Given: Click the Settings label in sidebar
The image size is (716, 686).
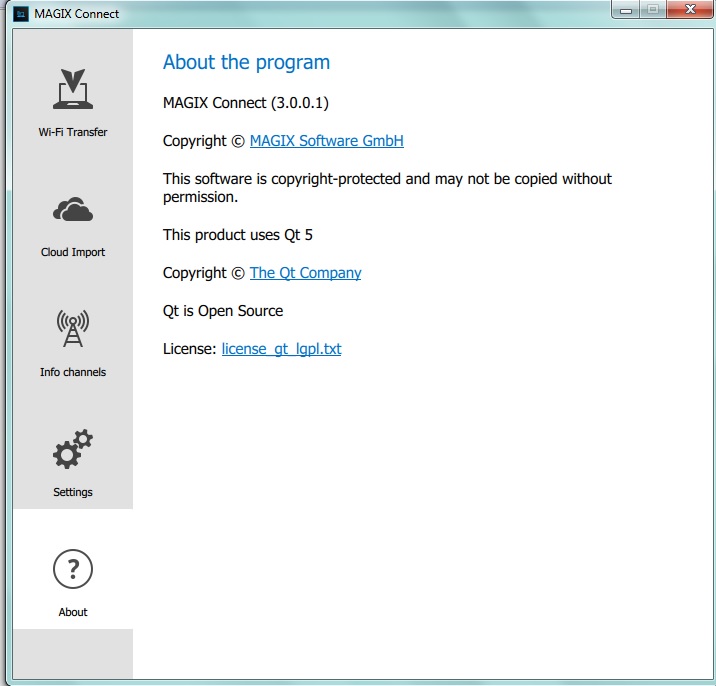Looking at the screenshot, I should [x=73, y=492].
